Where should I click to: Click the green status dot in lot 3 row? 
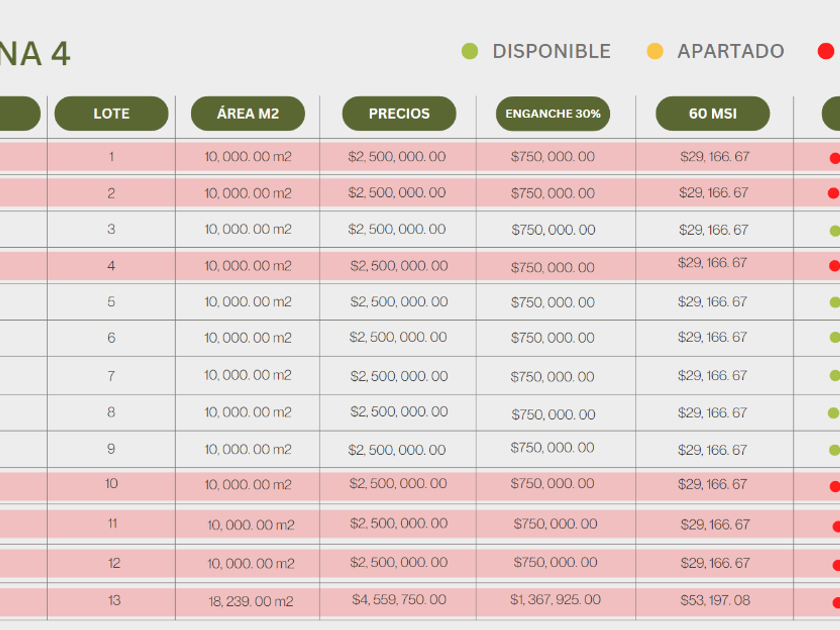(835, 231)
